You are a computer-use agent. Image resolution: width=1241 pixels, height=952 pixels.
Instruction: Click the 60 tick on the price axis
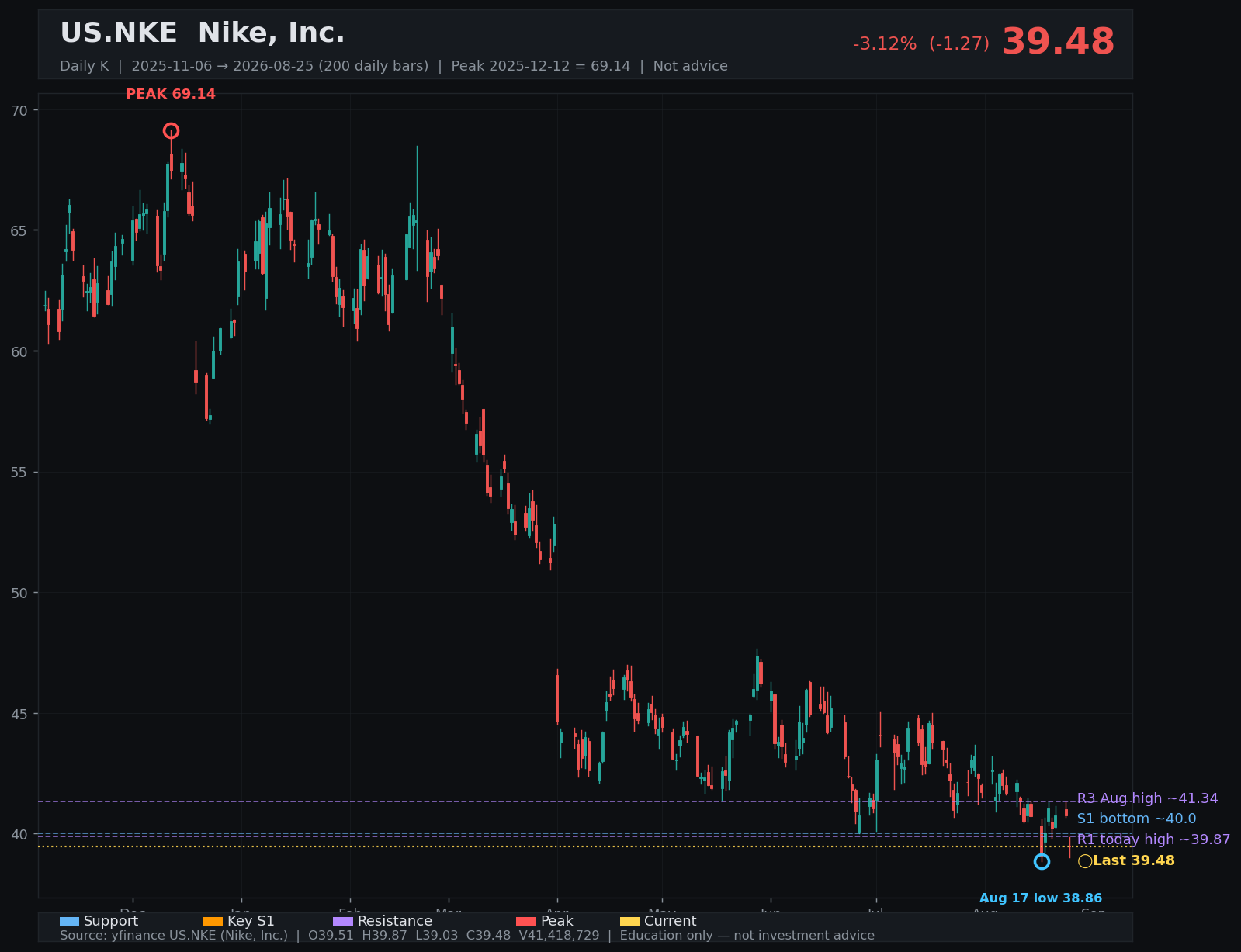[19, 351]
